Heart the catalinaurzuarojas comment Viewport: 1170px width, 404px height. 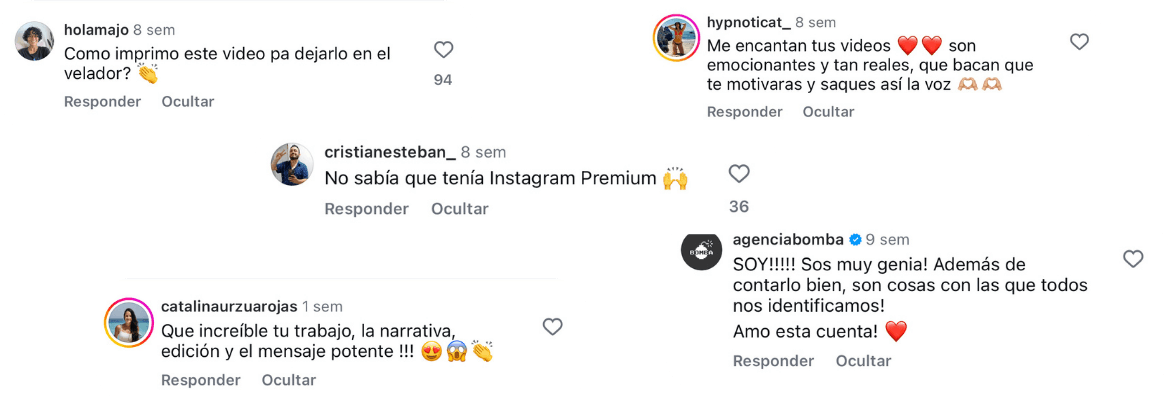pos(552,326)
